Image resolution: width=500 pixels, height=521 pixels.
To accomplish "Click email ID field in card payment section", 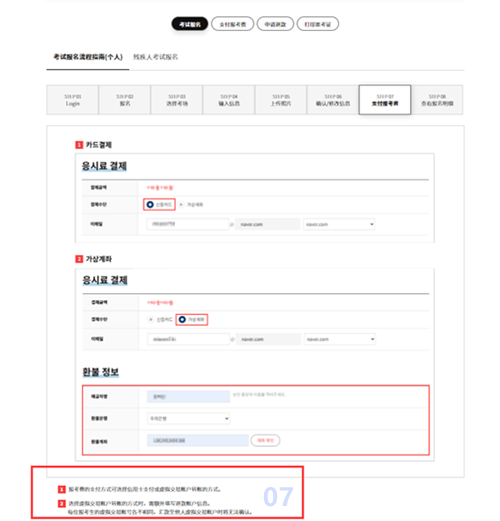I will tap(187, 224).
